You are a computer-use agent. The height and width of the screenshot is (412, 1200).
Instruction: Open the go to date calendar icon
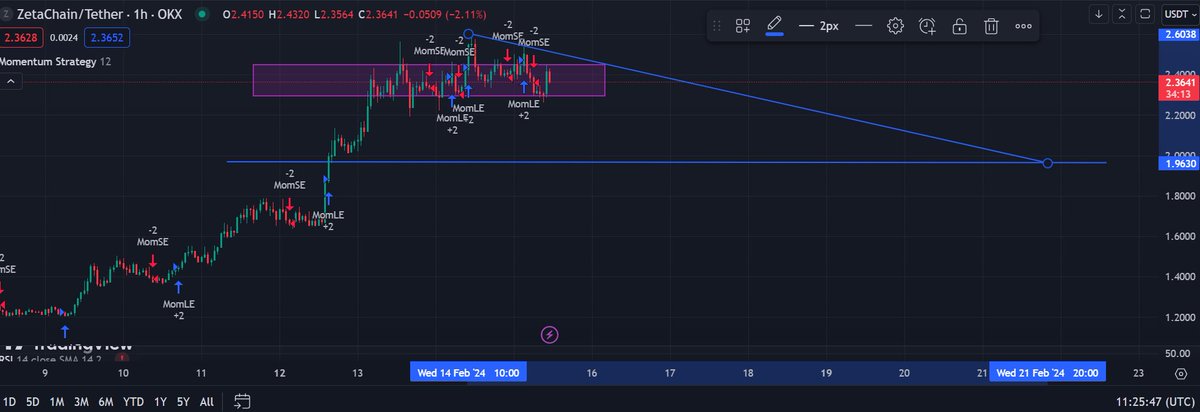(x=242, y=401)
